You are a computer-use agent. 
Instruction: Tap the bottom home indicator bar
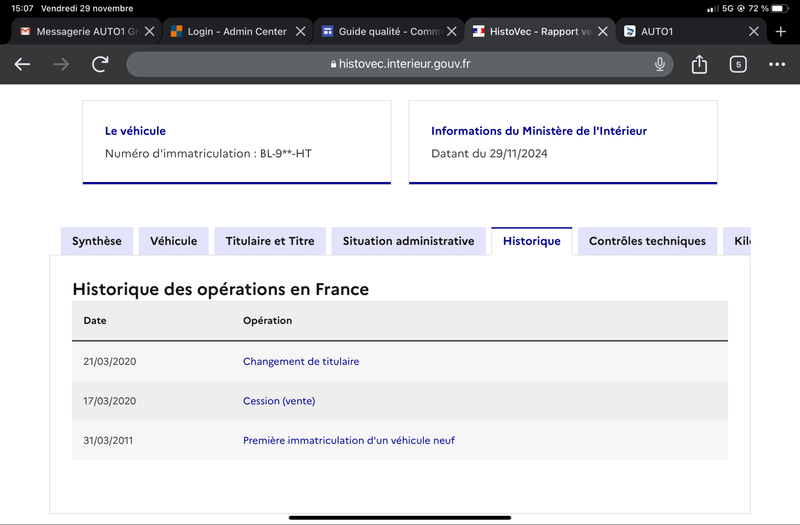(x=399, y=517)
